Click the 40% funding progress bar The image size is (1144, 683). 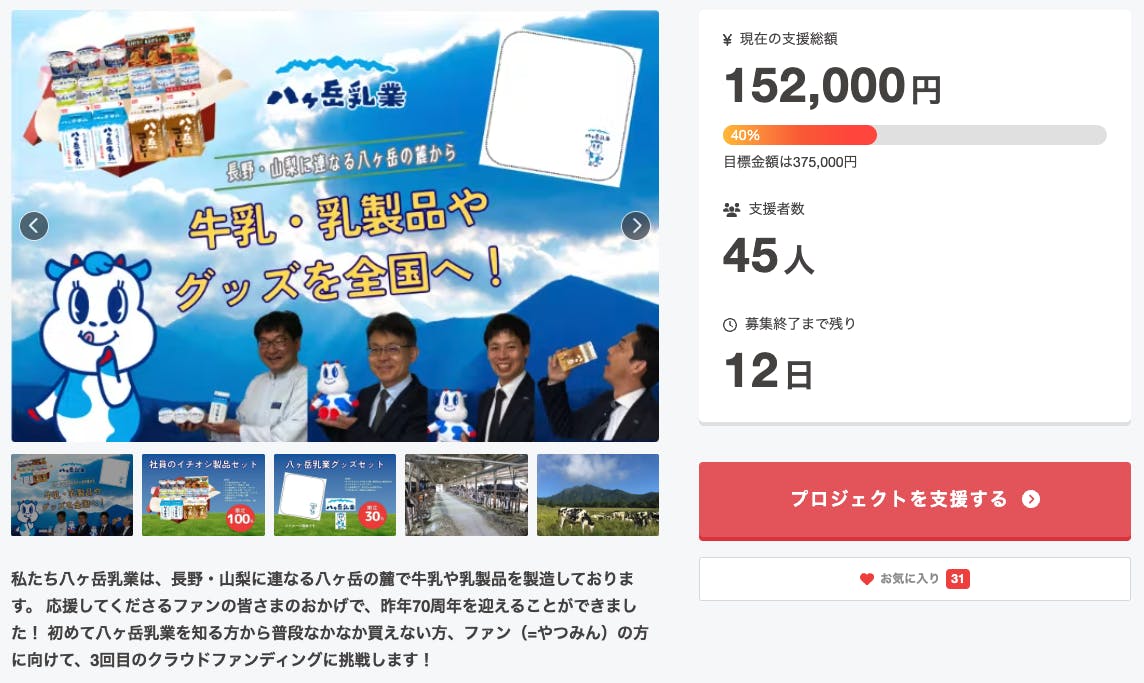point(914,135)
